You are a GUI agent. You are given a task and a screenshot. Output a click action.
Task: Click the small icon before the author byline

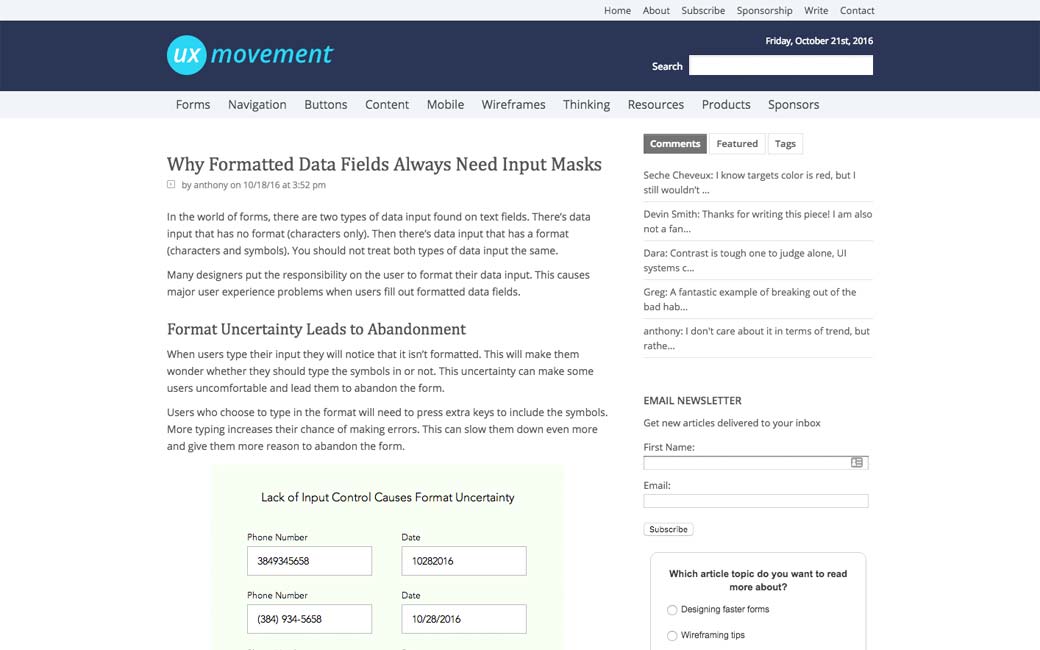(x=171, y=184)
